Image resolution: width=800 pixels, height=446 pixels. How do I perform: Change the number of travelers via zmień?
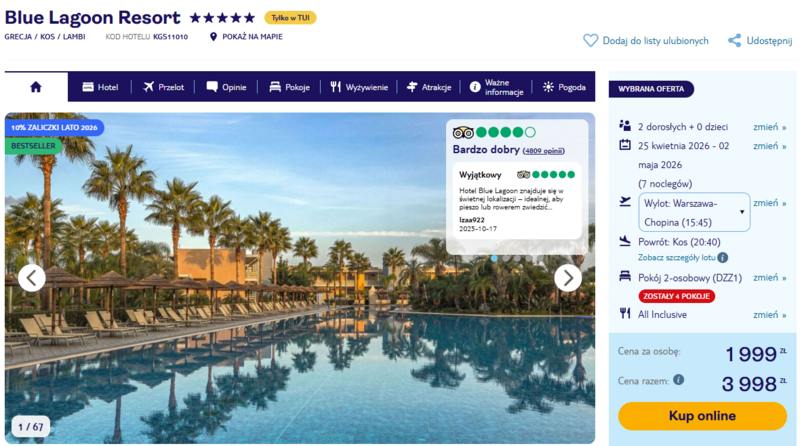769,127
